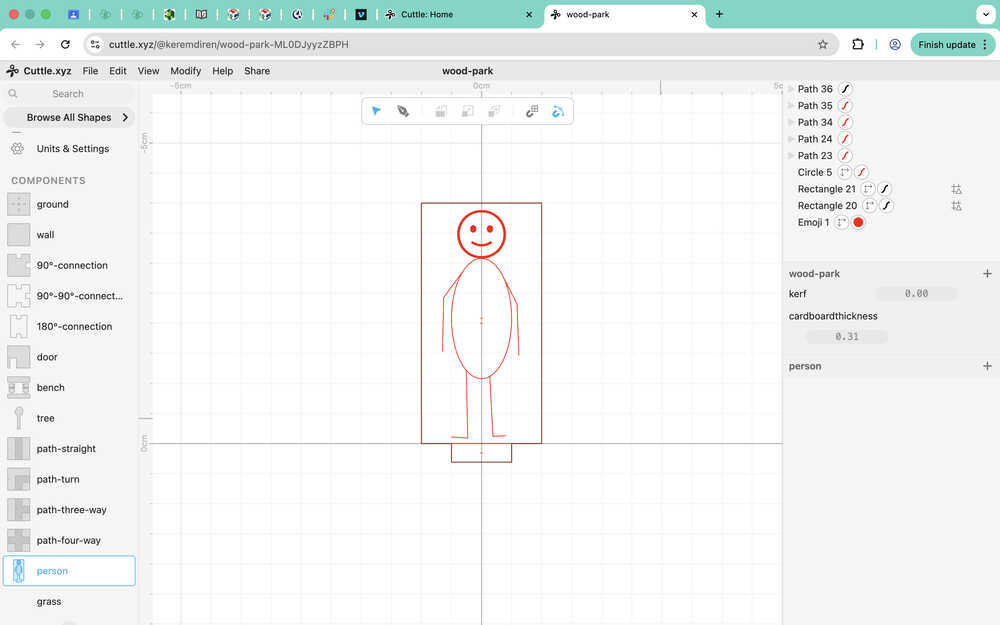Click Rectangle 21 stroke style icon
The height and width of the screenshot is (625, 1000).
(x=885, y=189)
